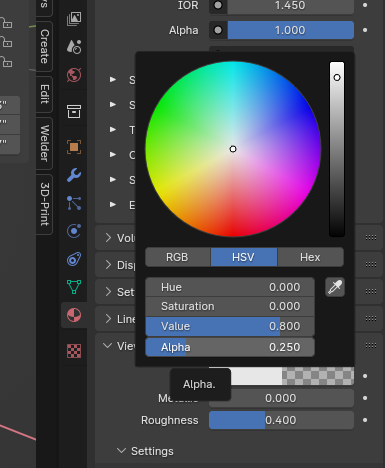Screen dimensions: 385x468
Task: Open the View Layer properties tab
Action: point(74,19)
